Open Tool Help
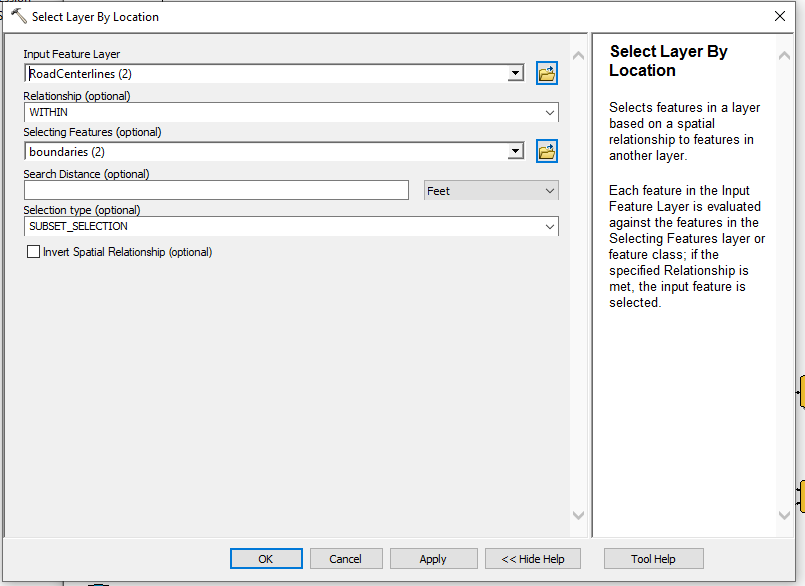Screen dimensions: 805x586 pos(654,559)
